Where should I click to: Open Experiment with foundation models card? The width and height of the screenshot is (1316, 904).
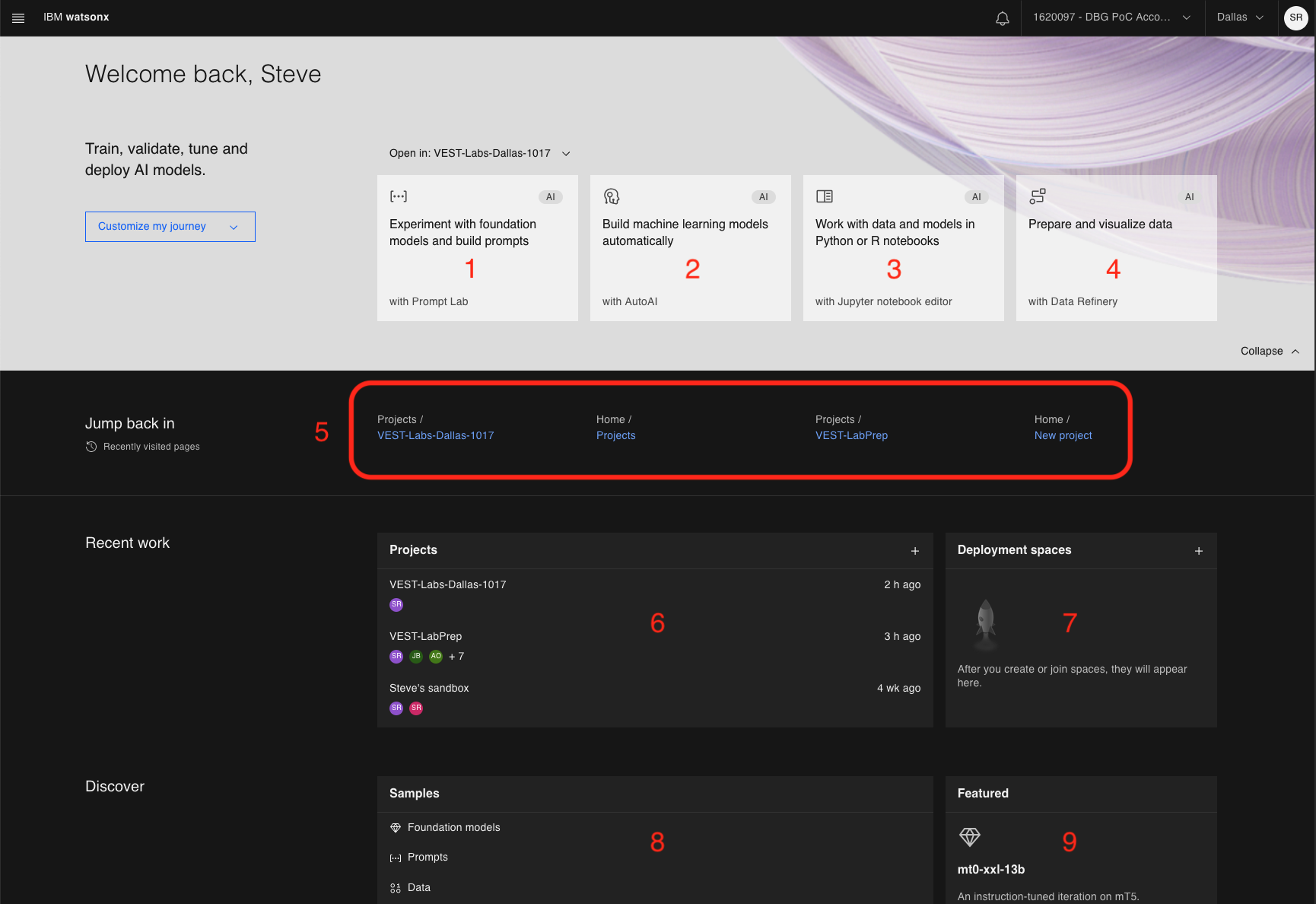point(478,248)
